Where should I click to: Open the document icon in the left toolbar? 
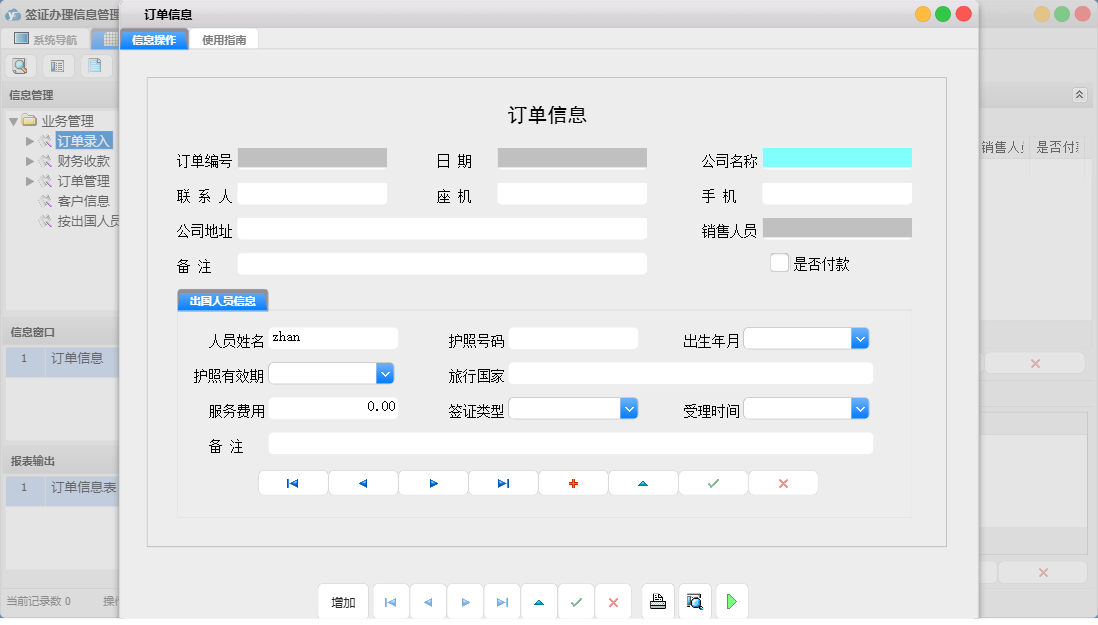pos(94,65)
